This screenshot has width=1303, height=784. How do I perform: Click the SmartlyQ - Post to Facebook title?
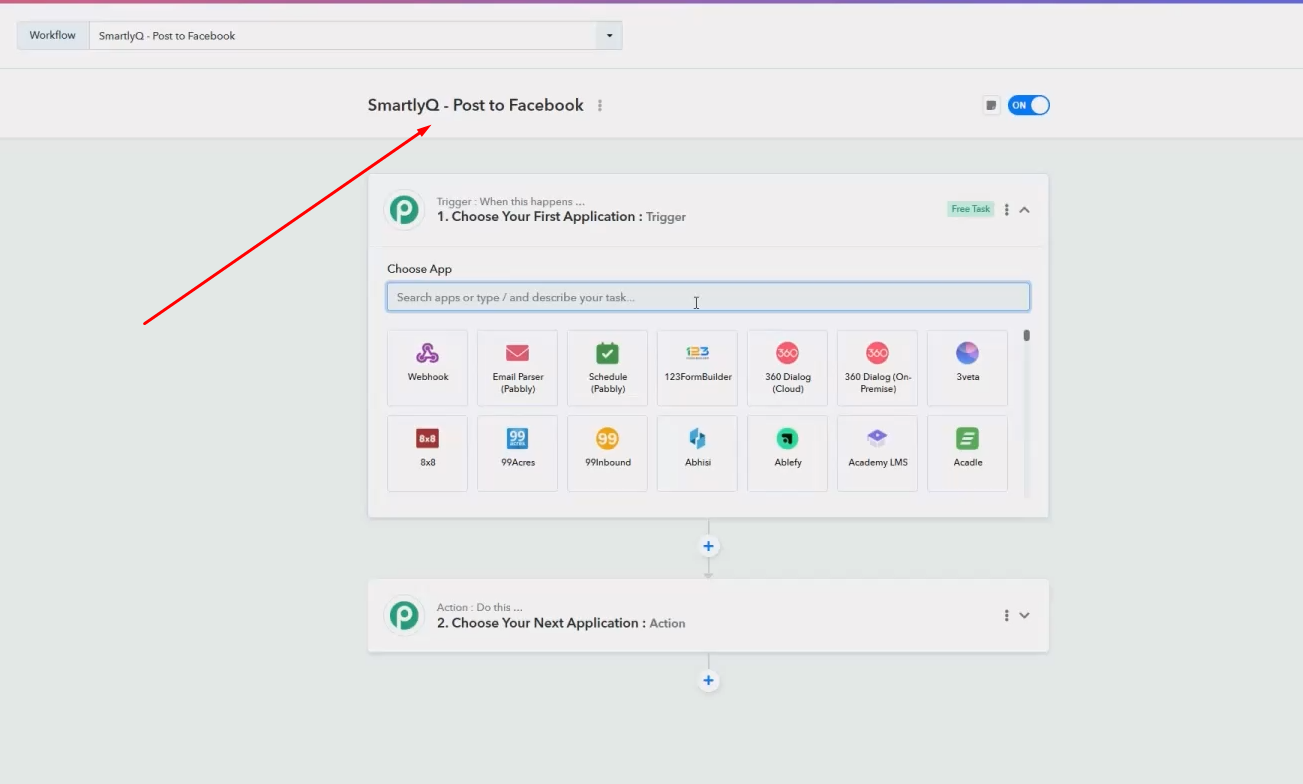pos(476,105)
